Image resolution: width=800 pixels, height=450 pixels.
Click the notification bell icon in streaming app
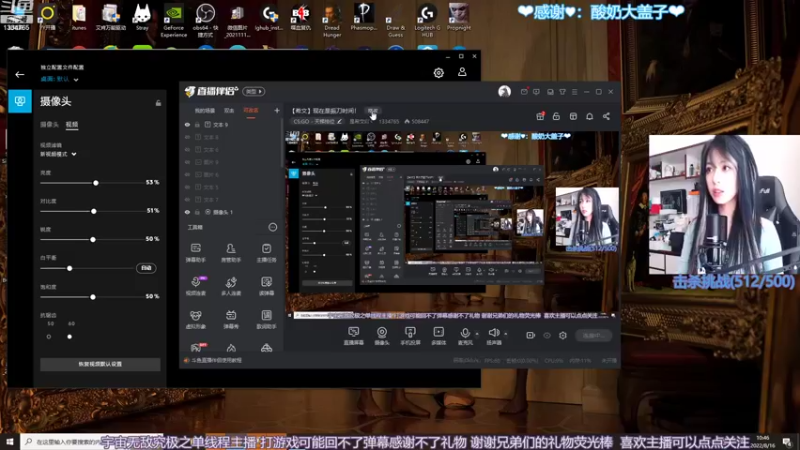tap(589, 116)
